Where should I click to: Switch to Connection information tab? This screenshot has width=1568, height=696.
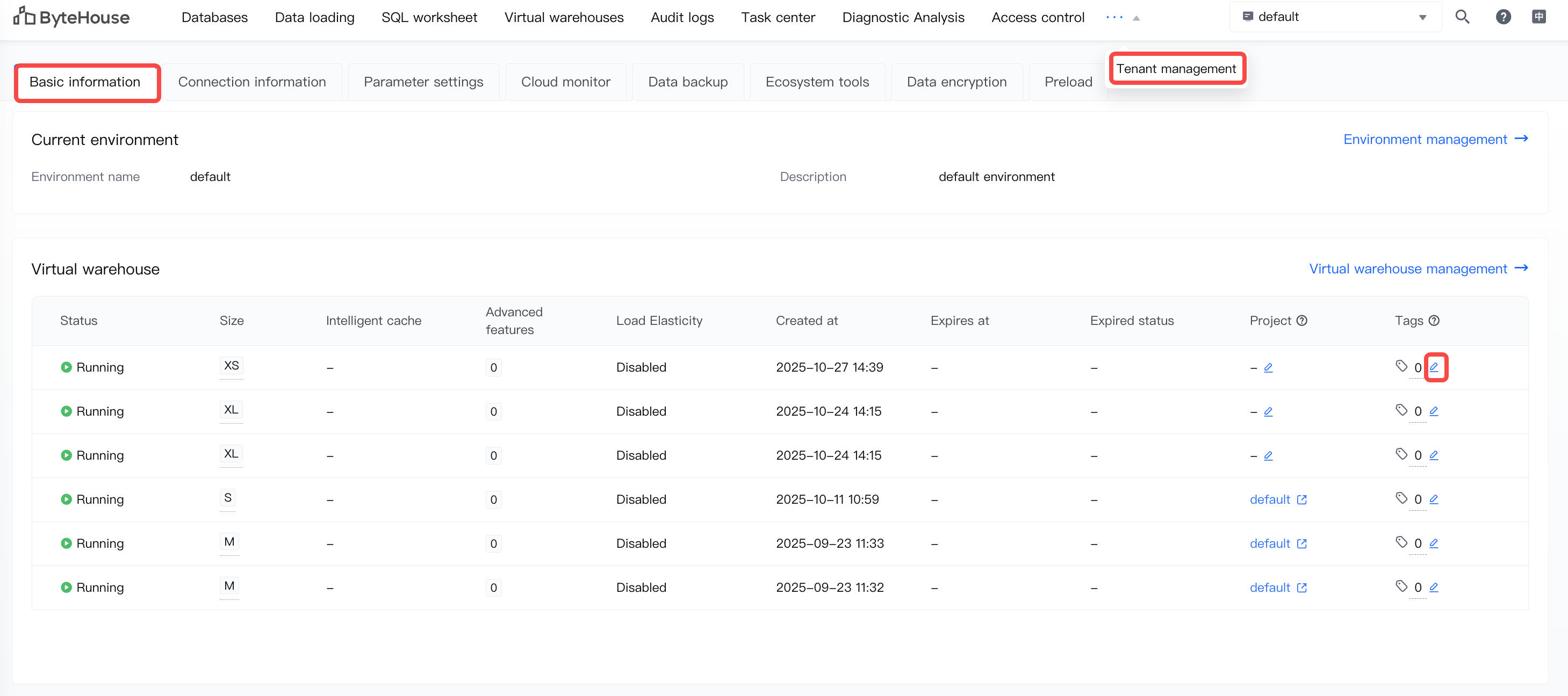[252, 82]
